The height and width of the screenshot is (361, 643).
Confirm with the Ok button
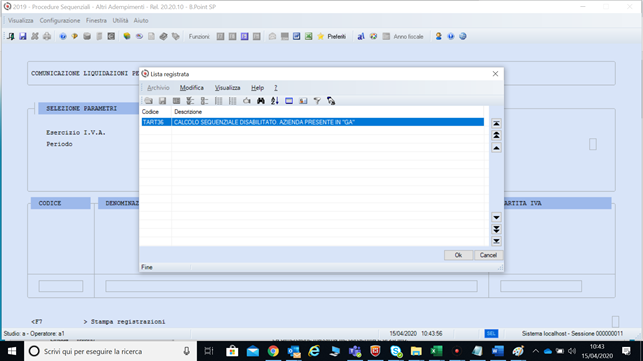pos(458,255)
